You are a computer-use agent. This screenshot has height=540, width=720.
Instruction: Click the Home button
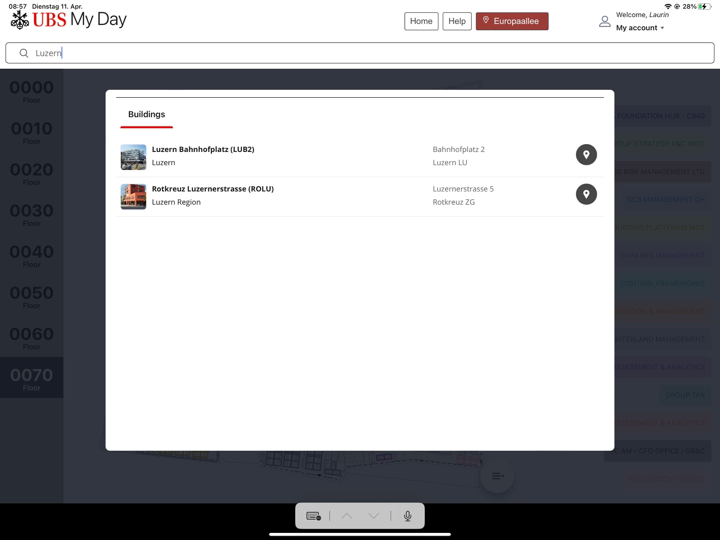click(421, 21)
